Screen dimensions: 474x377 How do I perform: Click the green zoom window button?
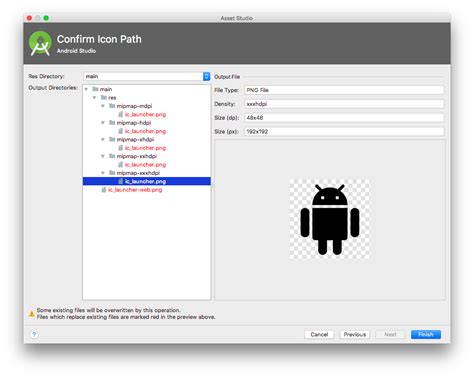pos(46,18)
